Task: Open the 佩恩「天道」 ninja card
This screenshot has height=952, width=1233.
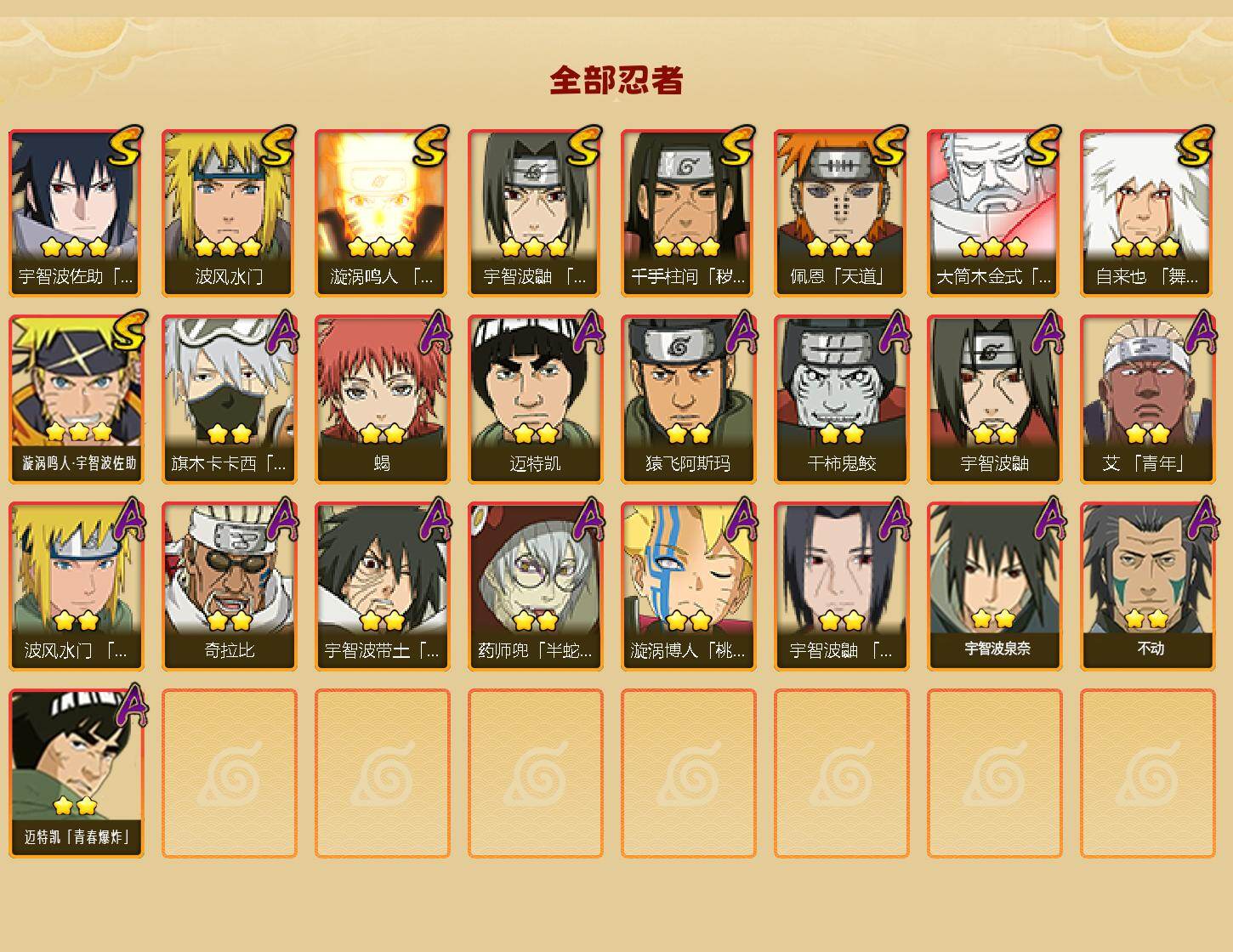Action: [x=842, y=212]
